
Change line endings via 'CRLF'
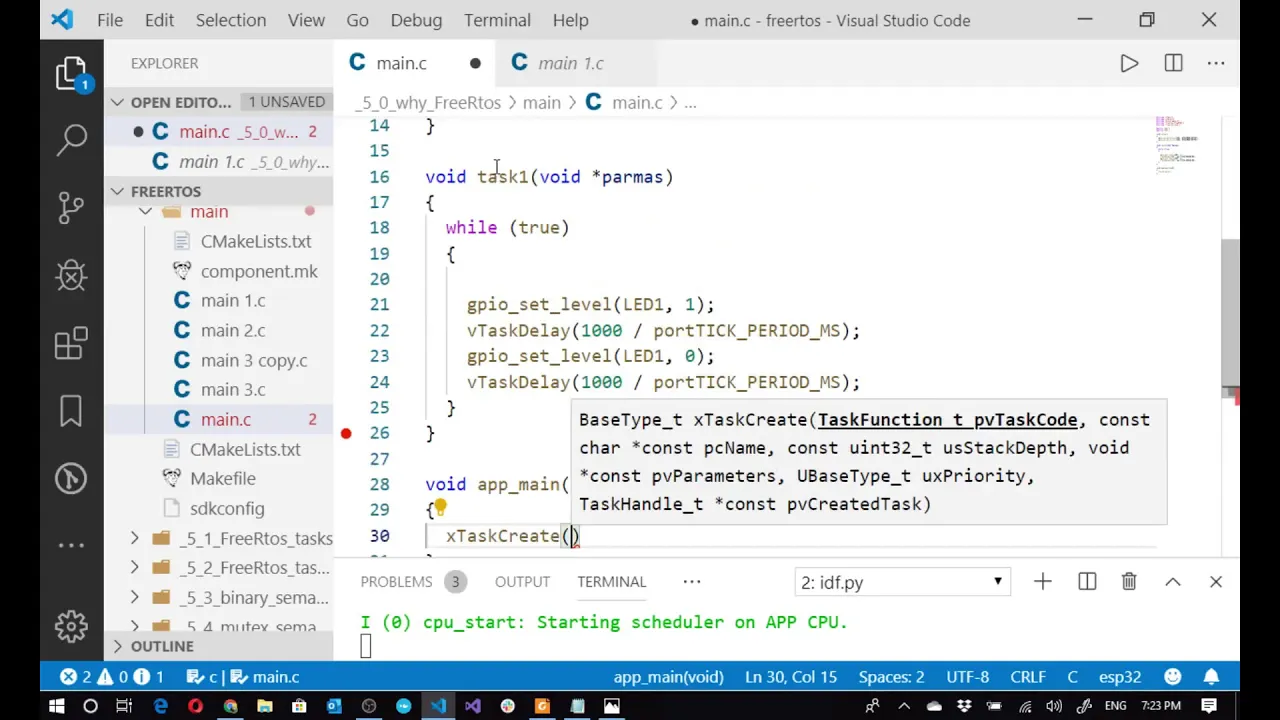click(x=1028, y=677)
